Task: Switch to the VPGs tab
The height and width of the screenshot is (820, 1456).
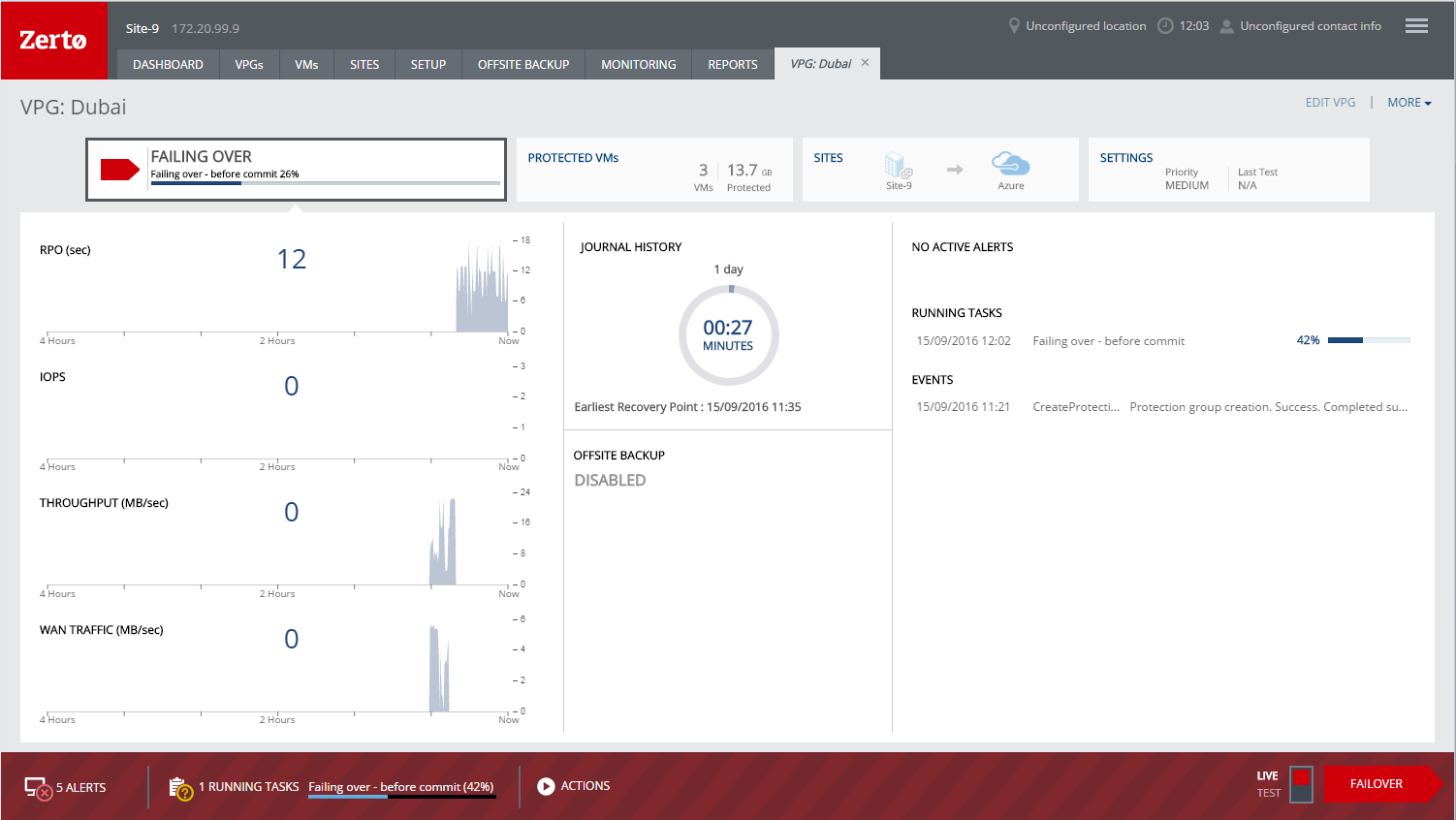Action: coord(249,64)
